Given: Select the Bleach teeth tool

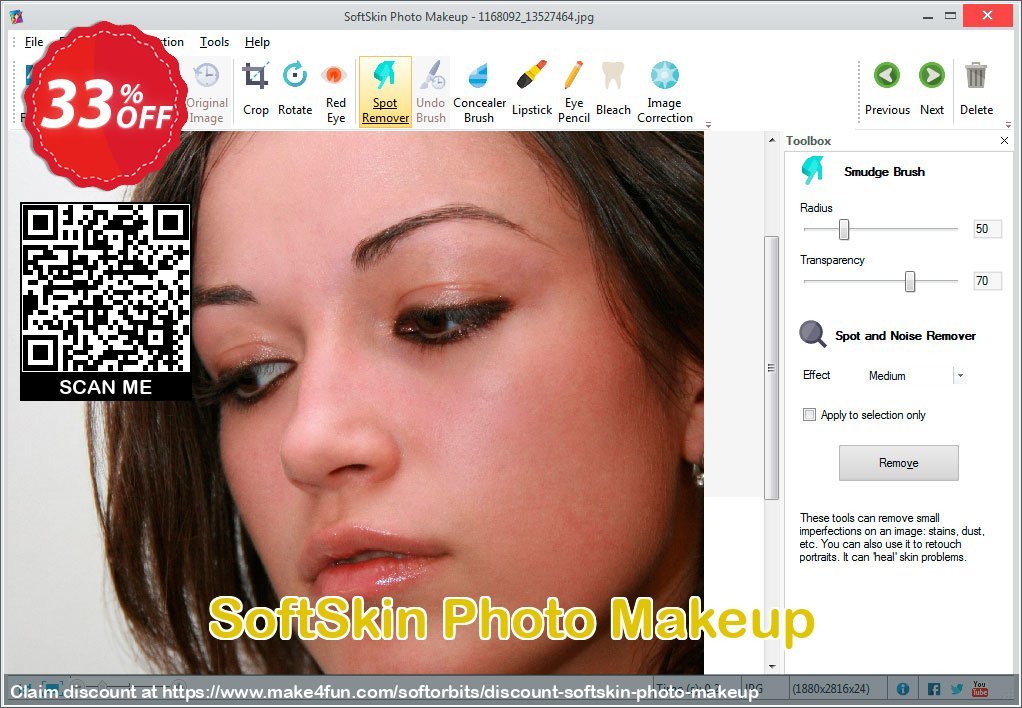Looking at the screenshot, I should [613, 90].
